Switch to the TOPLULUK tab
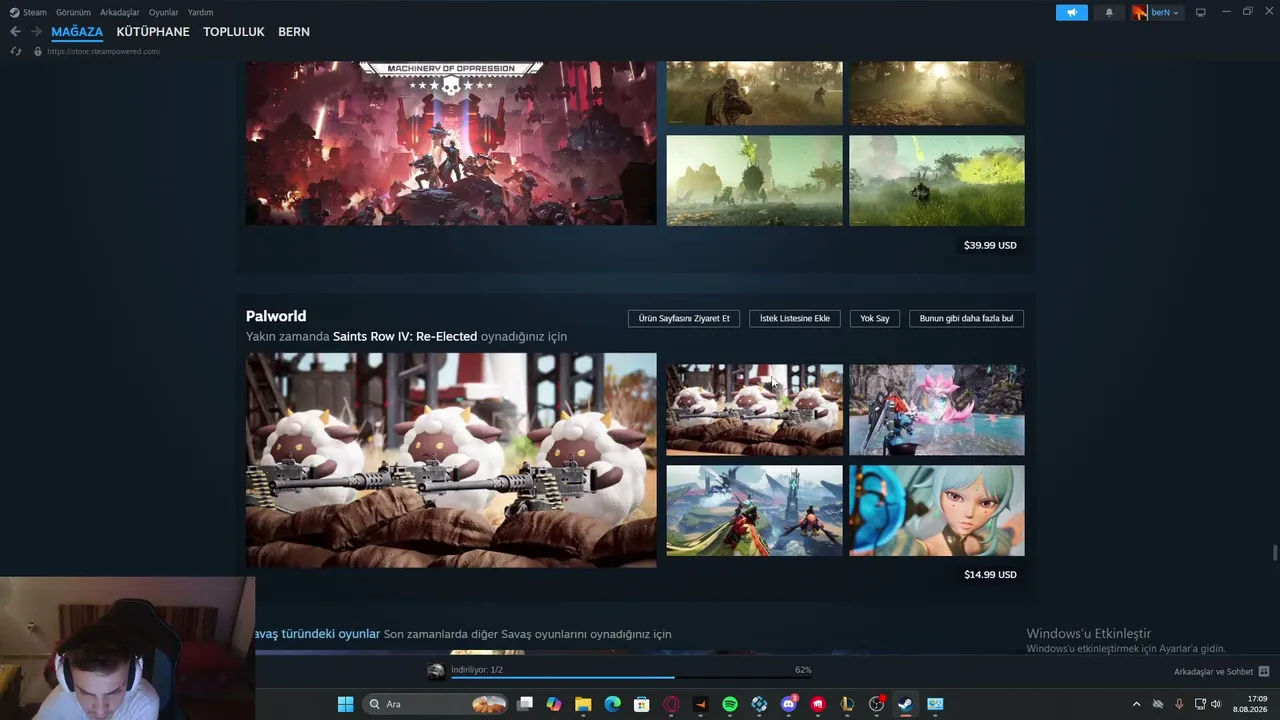The height and width of the screenshot is (720, 1280). 234,32
